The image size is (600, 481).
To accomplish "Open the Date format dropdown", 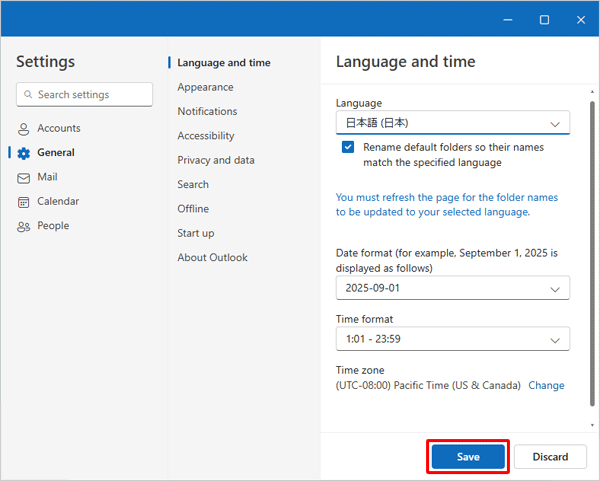I will [x=453, y=288].
